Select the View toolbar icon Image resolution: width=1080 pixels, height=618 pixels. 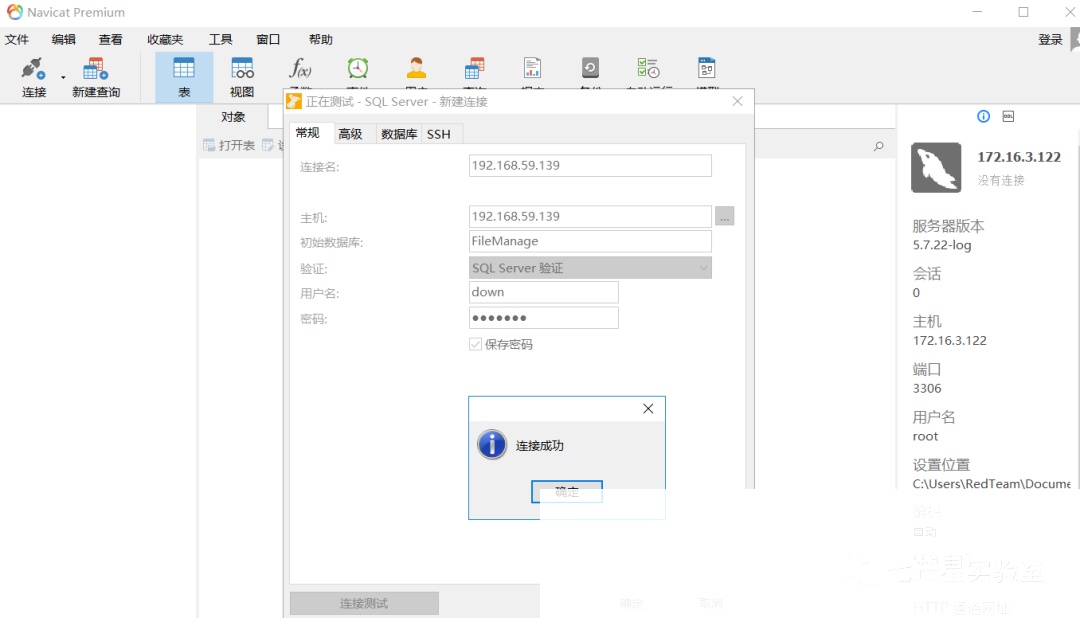pos(242,77)
